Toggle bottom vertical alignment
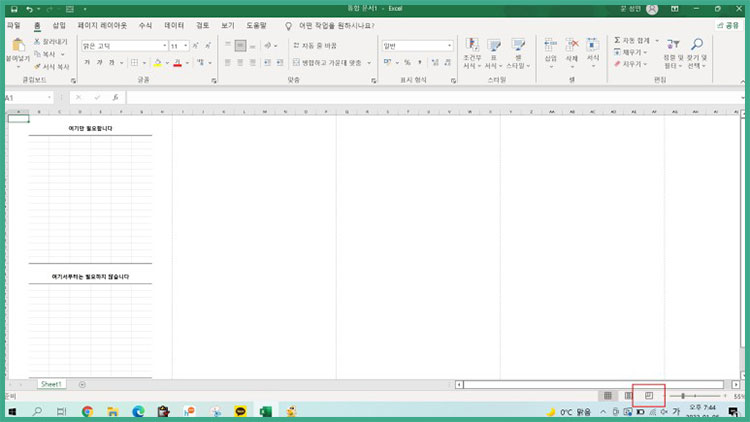 pyautogui.click(x=253, y=46)
